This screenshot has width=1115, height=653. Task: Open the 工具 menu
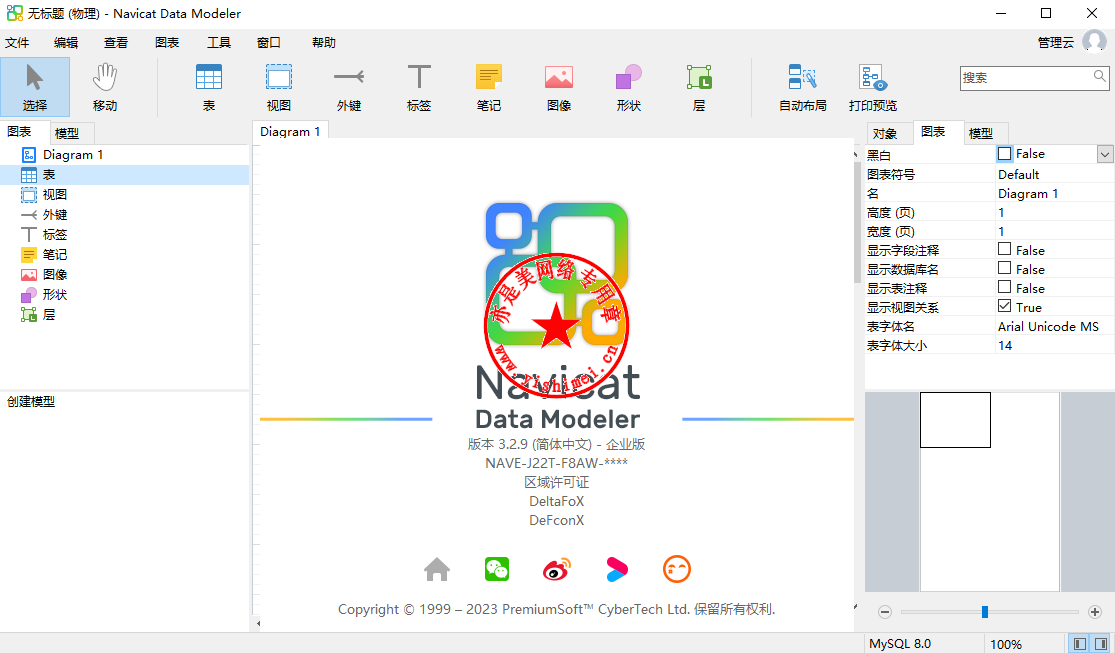[219, 43]
